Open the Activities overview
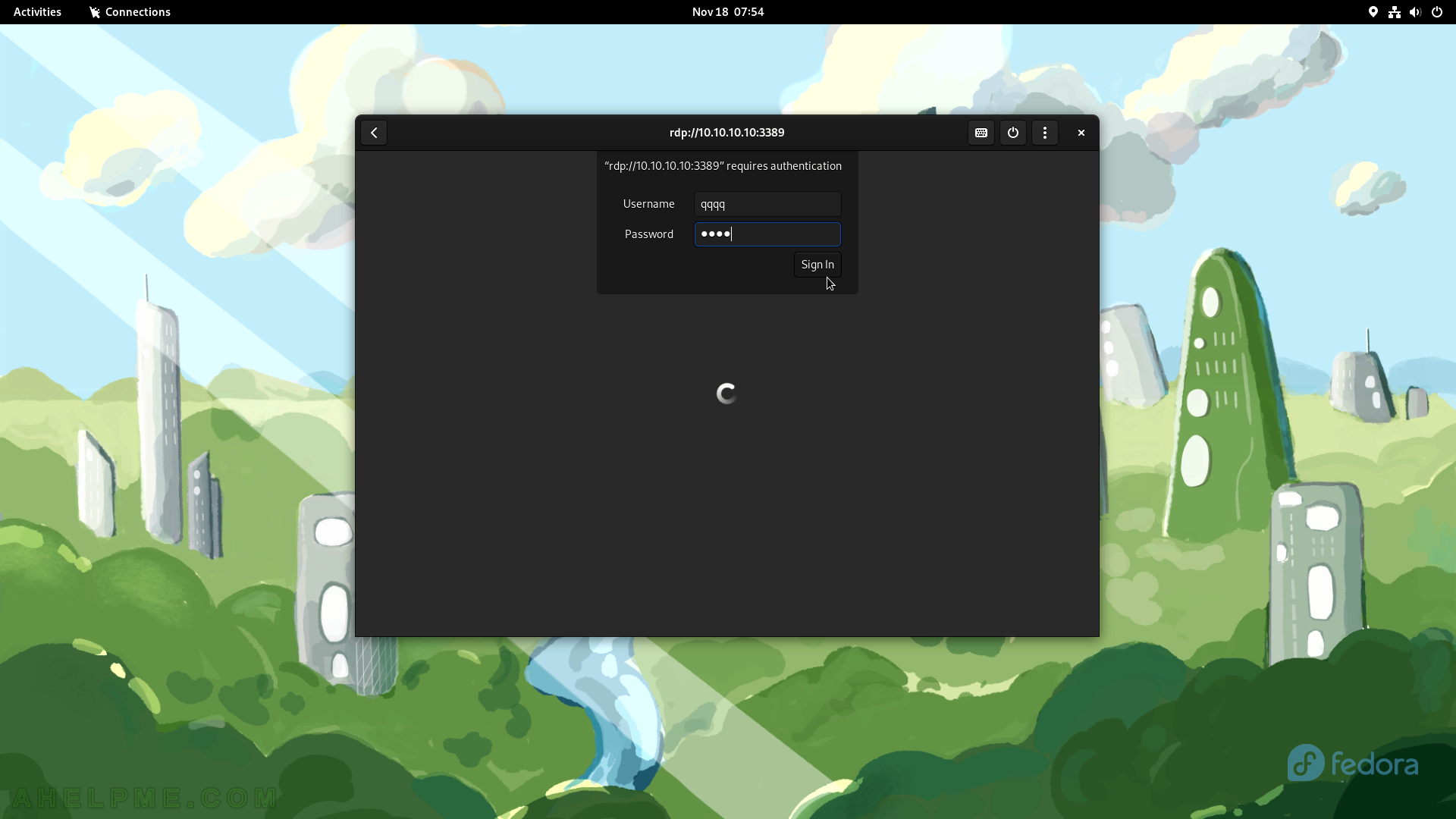1456x819 pixels. coord(37,12)
